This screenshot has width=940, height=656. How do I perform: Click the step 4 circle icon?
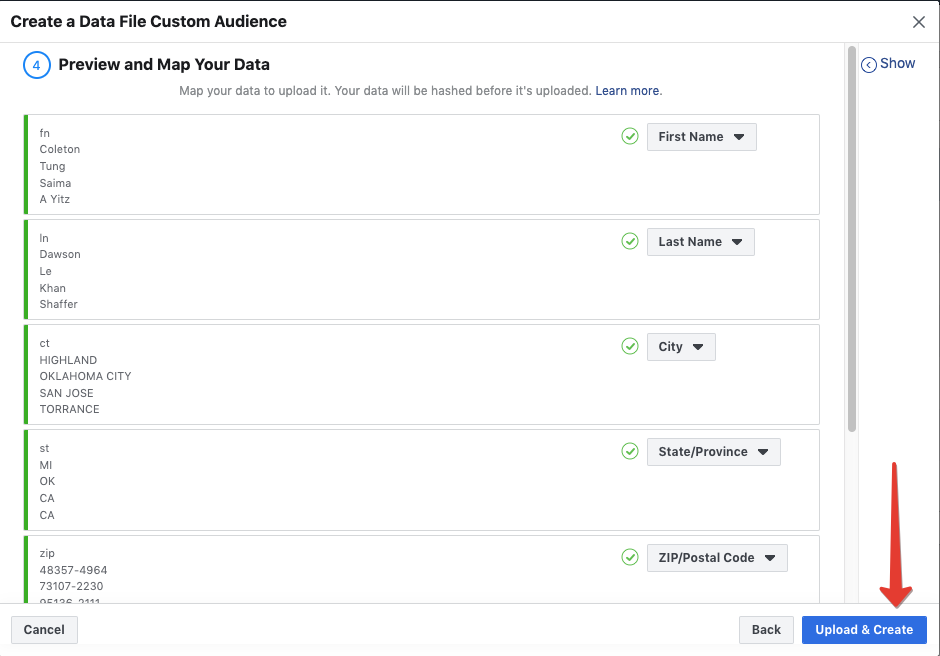(x=37, y=65)
